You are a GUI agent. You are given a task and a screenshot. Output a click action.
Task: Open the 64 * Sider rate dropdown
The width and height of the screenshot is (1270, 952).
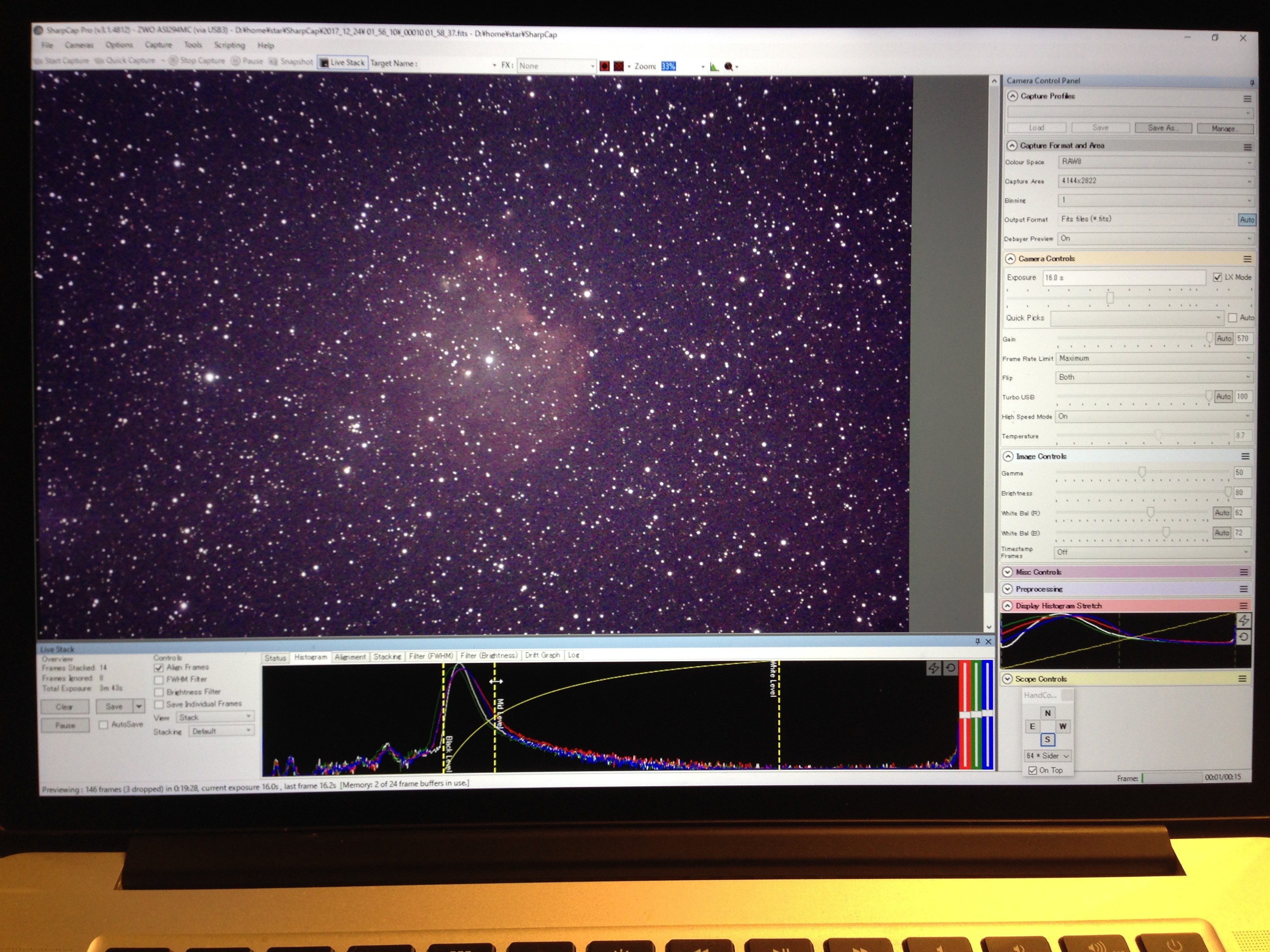coord(1047,756)
